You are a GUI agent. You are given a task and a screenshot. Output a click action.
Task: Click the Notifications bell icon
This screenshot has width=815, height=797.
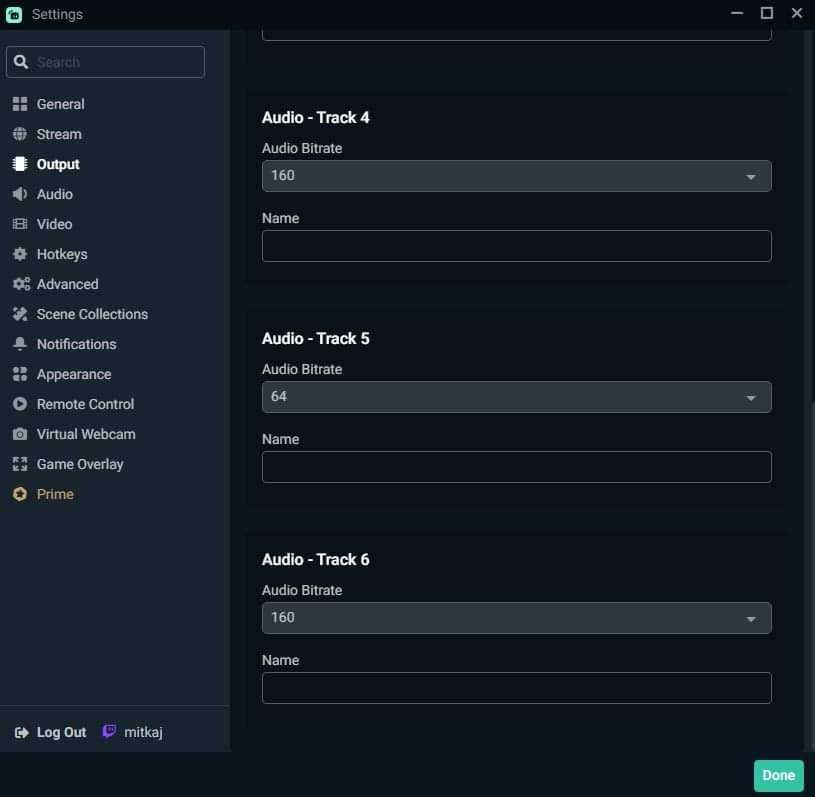[20, 344]
